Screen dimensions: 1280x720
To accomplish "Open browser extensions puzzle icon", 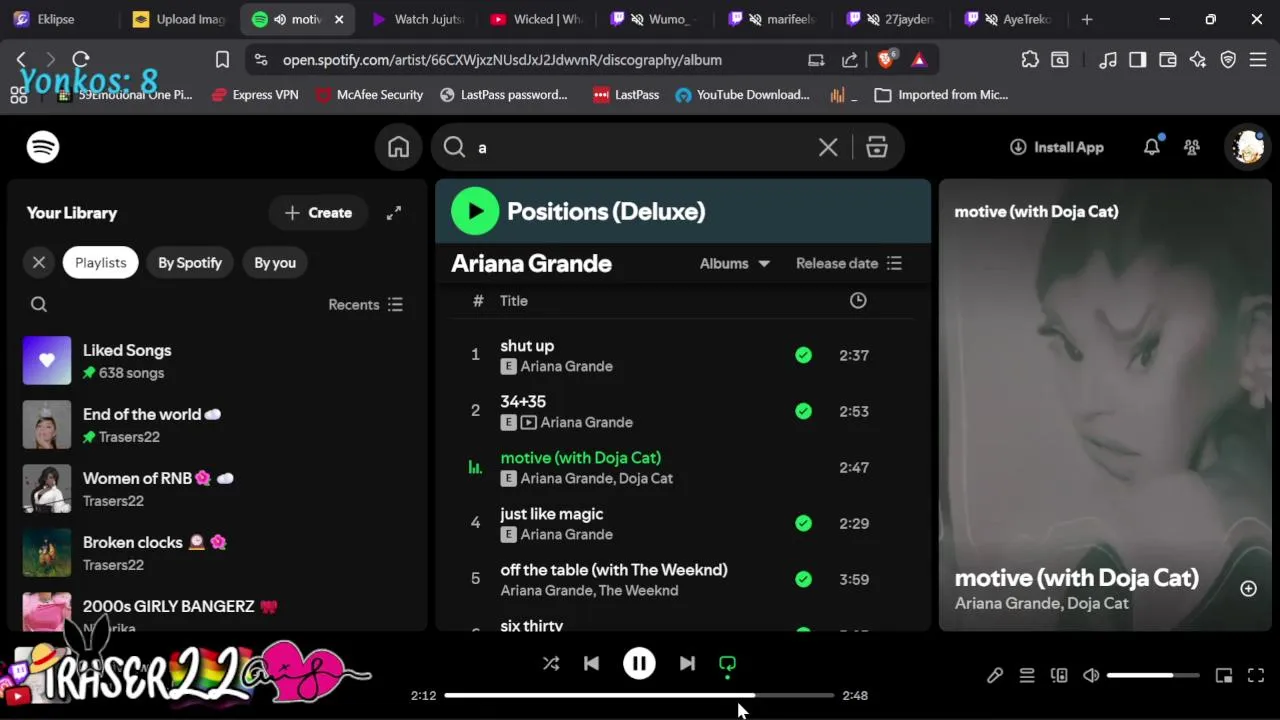I will (1030, 60).
